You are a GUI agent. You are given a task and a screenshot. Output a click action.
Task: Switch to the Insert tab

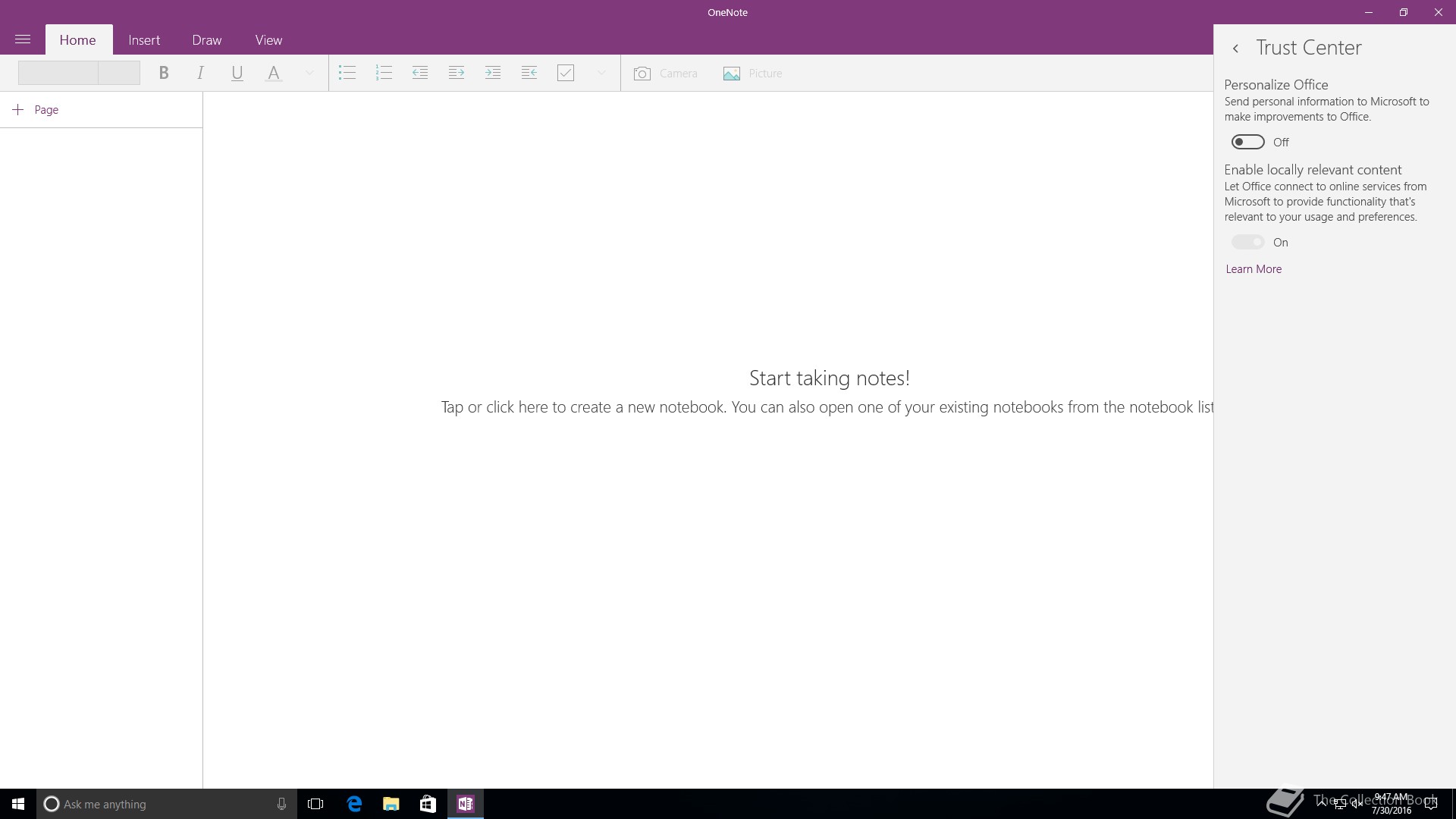click(144, 40)
